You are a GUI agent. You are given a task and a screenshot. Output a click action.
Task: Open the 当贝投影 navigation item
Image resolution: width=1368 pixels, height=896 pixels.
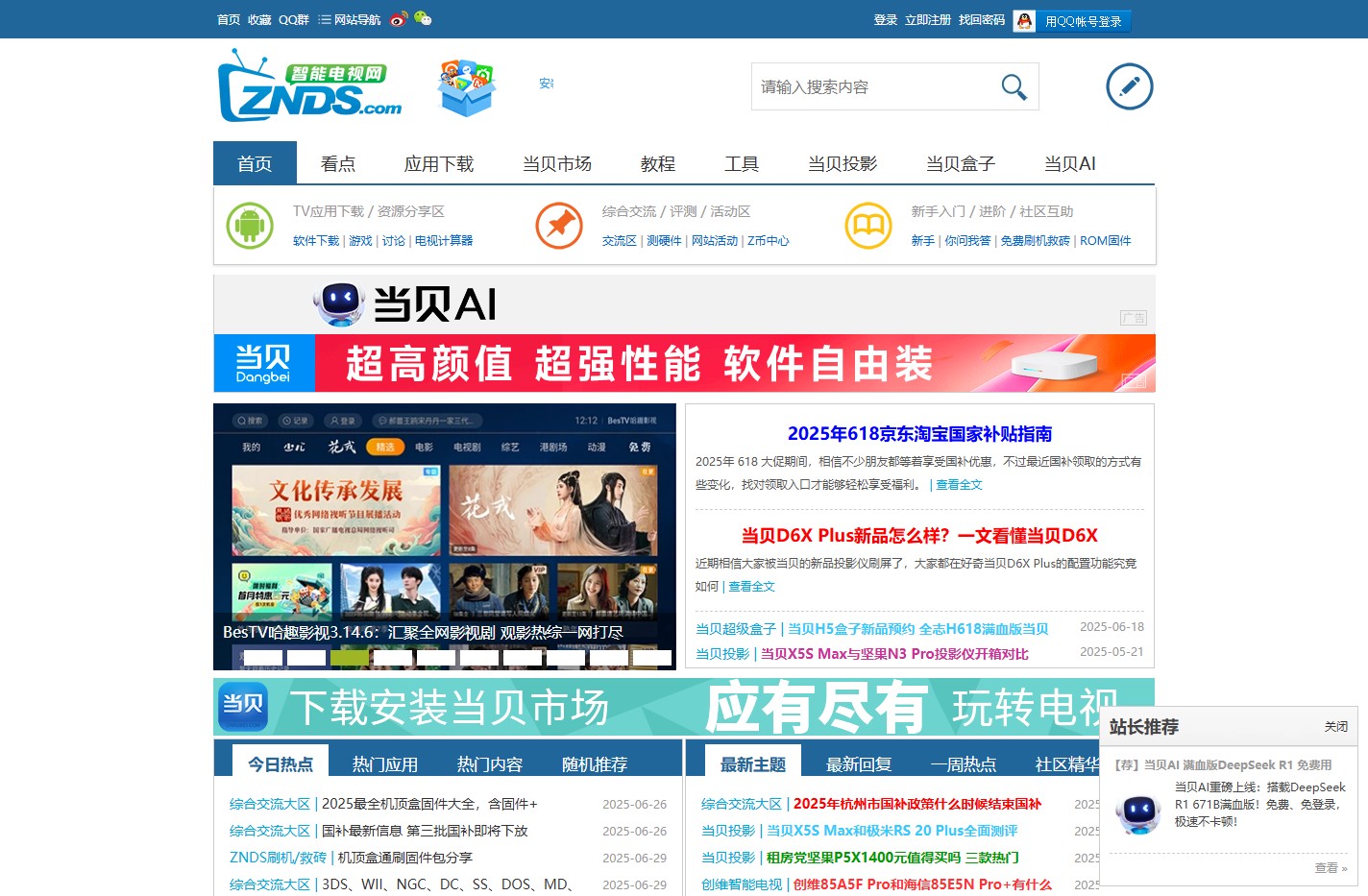pos(843,163)
